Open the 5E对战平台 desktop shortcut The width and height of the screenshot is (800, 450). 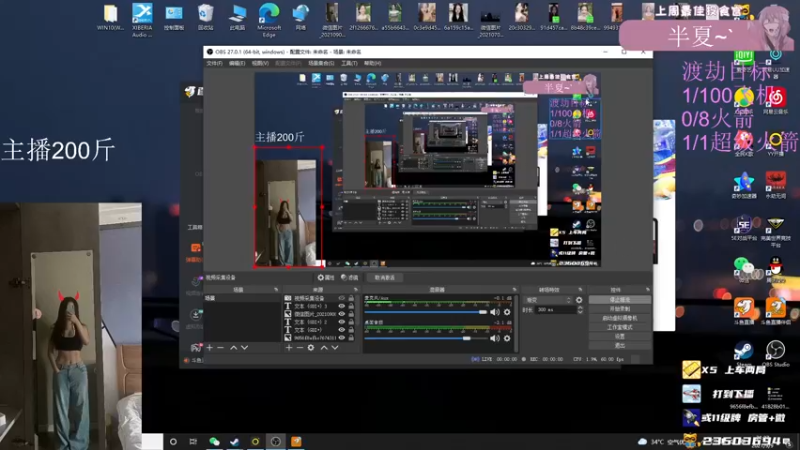(743, 228)
